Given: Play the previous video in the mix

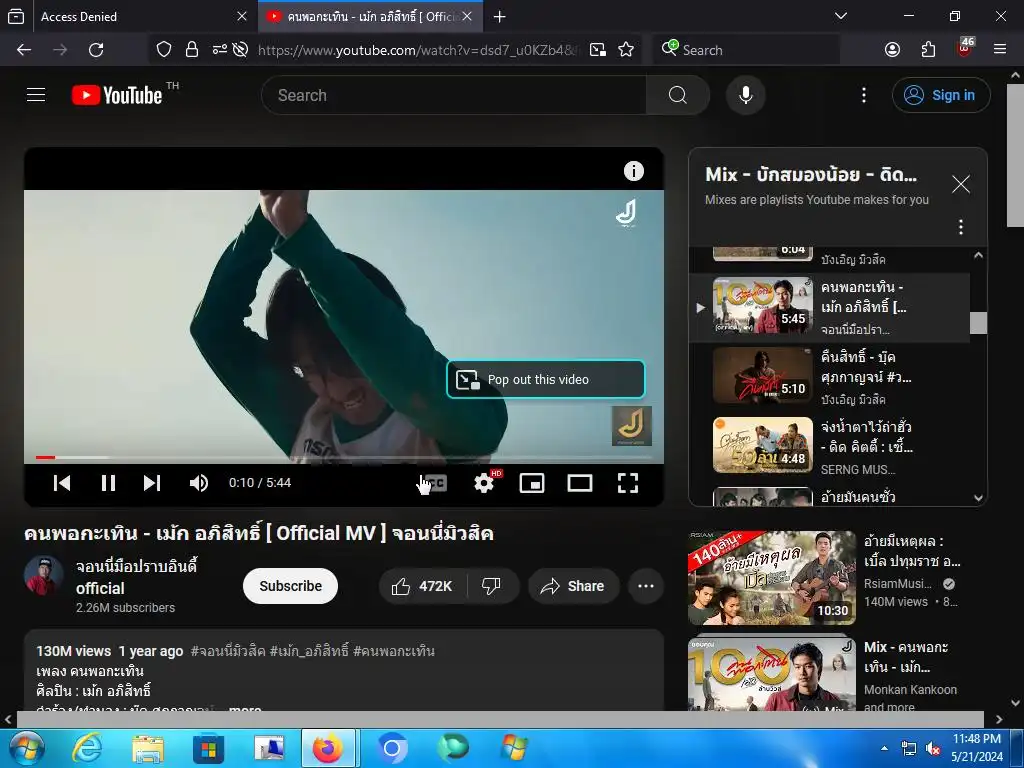Looking at the screenshot, I should (62, 483).
